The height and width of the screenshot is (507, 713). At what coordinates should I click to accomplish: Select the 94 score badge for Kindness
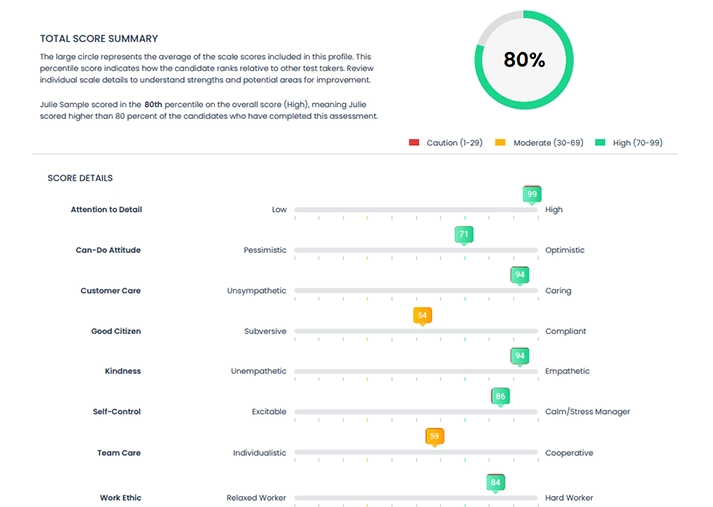[x=519, y=356]
